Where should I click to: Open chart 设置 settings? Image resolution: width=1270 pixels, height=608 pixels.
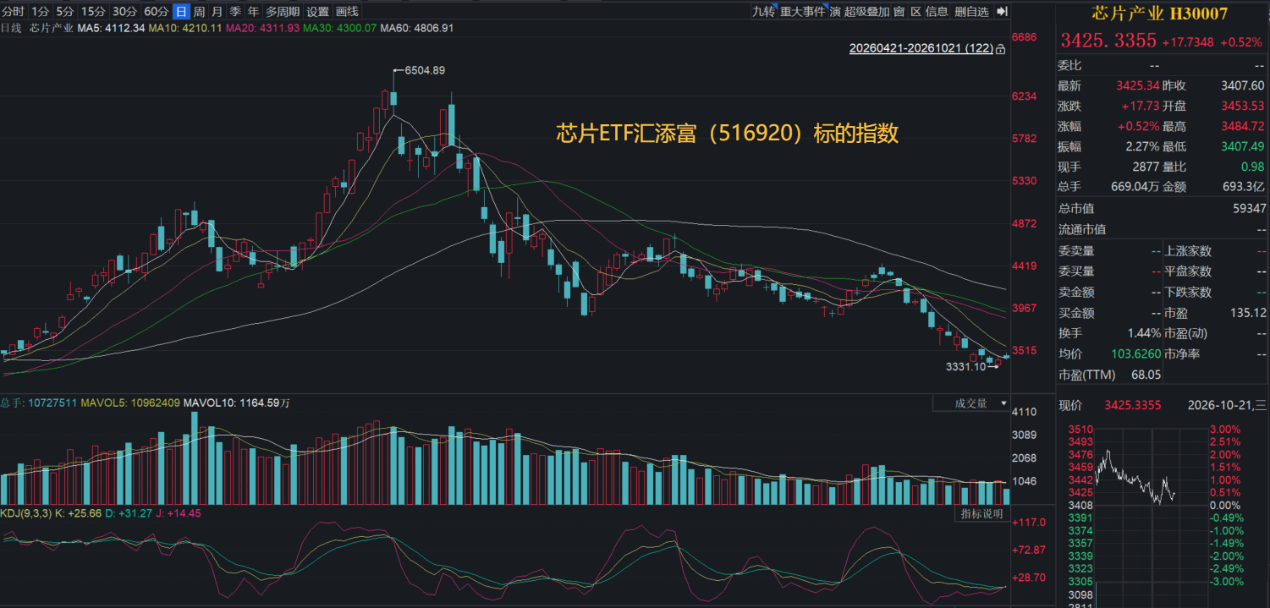(x=317, y=12)
